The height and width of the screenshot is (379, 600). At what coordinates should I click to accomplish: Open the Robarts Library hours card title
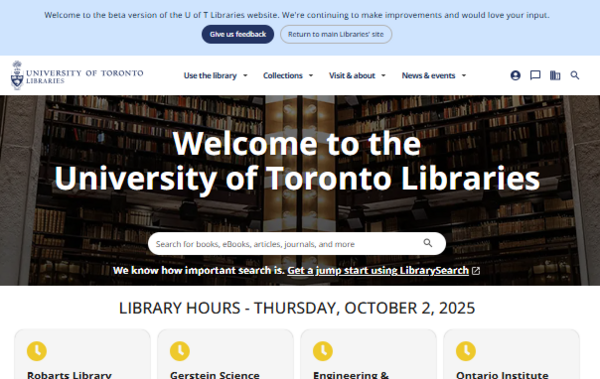69,374
